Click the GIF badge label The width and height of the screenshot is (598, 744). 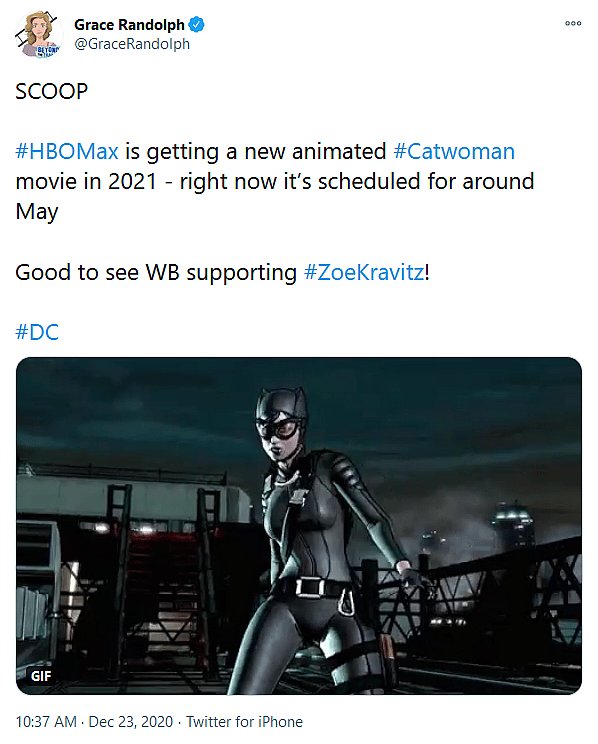(x=41, y=676)
